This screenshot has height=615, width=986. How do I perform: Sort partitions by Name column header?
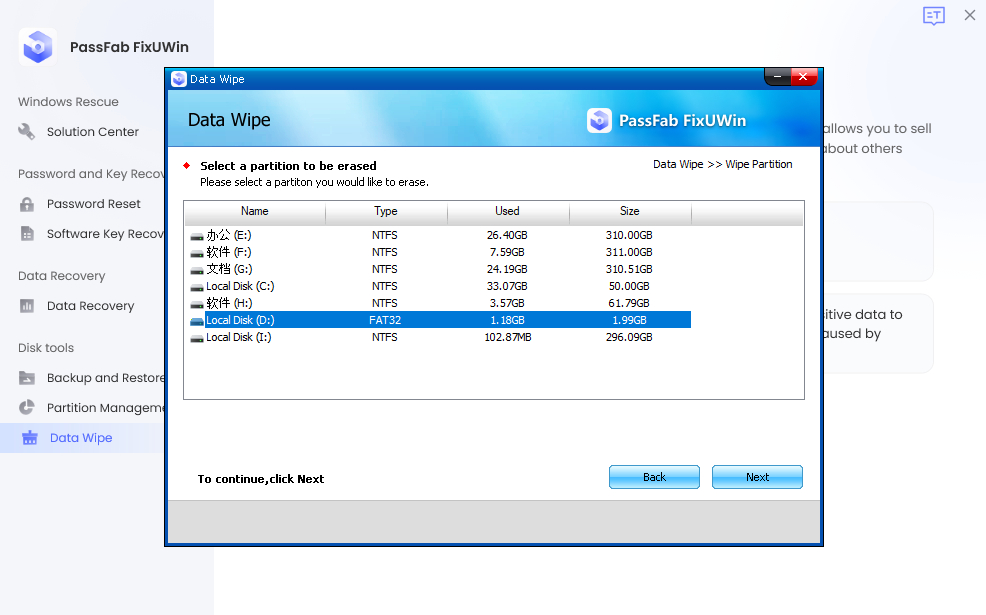click(x=255, y=211)
